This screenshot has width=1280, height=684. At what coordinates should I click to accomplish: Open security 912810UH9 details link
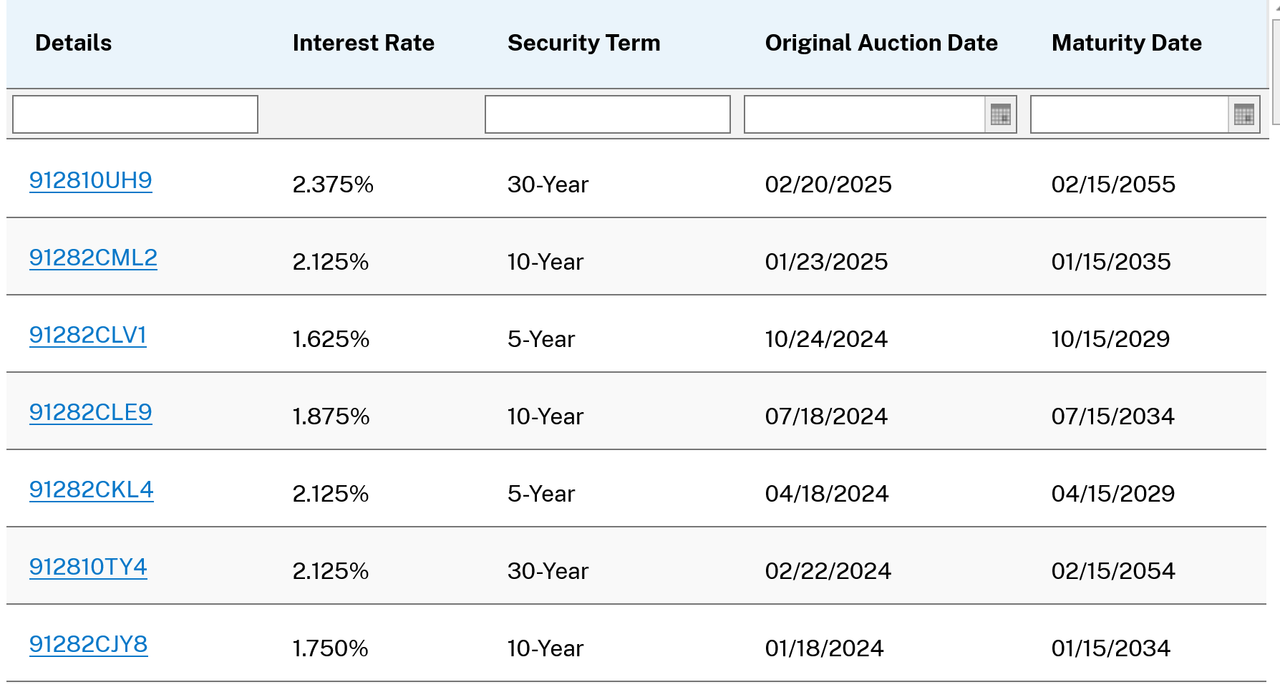coord(91,181)
